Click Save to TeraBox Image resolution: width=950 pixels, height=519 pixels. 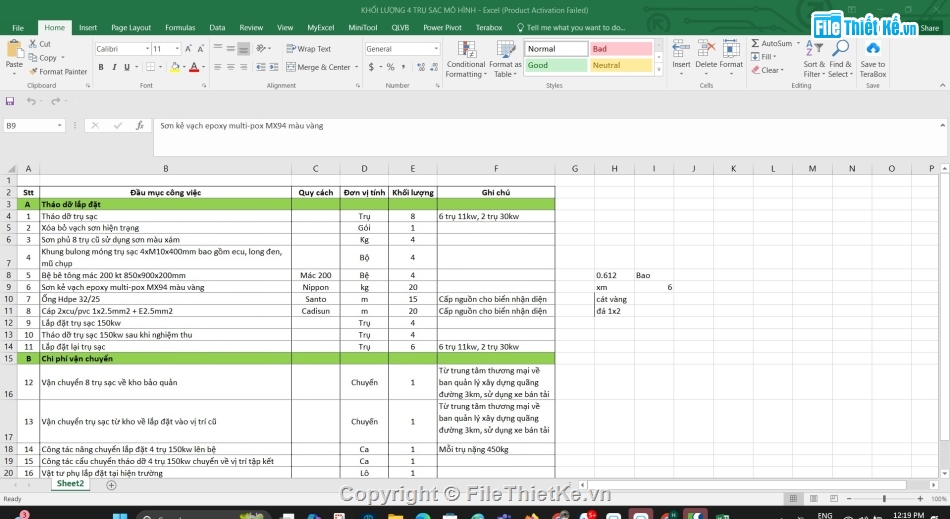[x=872, y=59]
